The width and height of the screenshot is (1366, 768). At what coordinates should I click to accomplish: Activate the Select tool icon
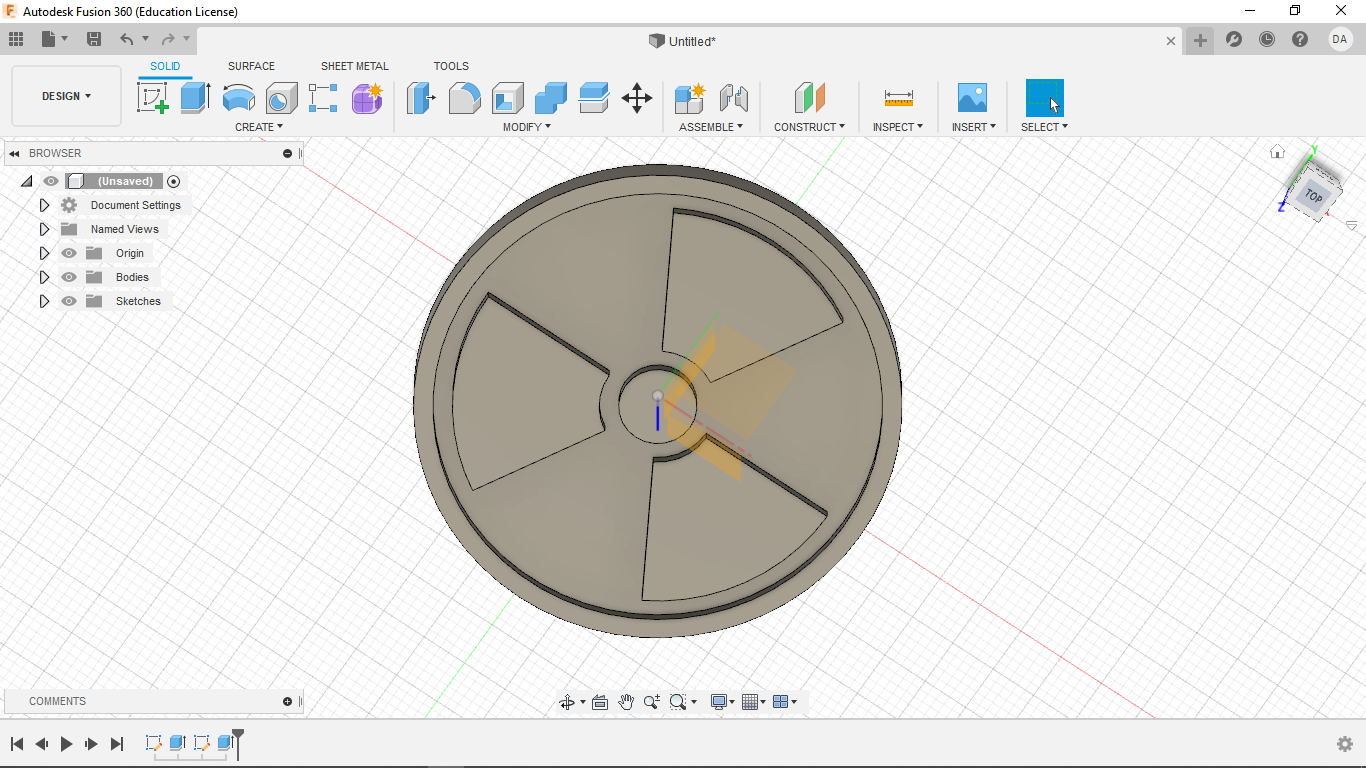coord(1044,98)
